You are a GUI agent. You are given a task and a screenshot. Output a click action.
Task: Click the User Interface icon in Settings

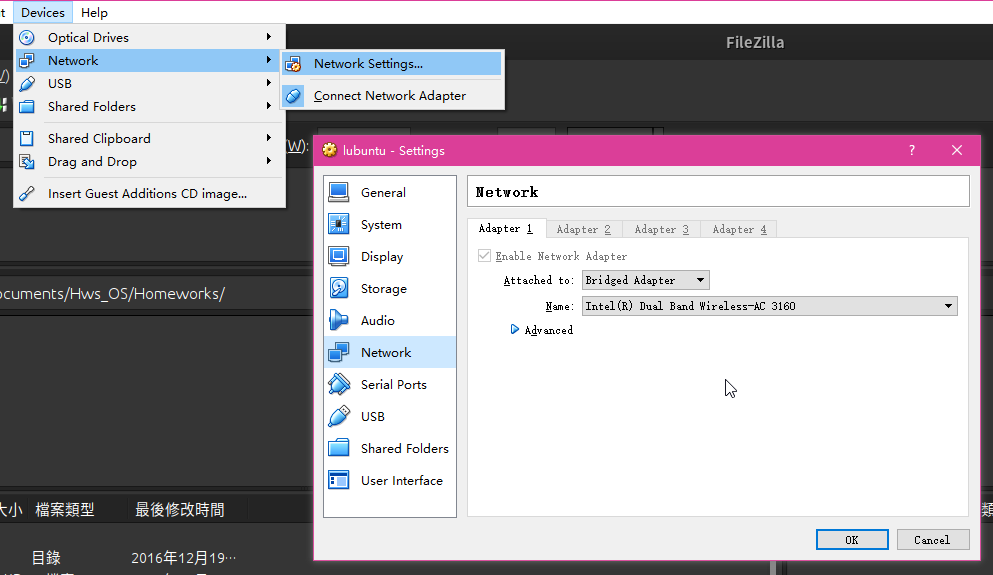339,480
